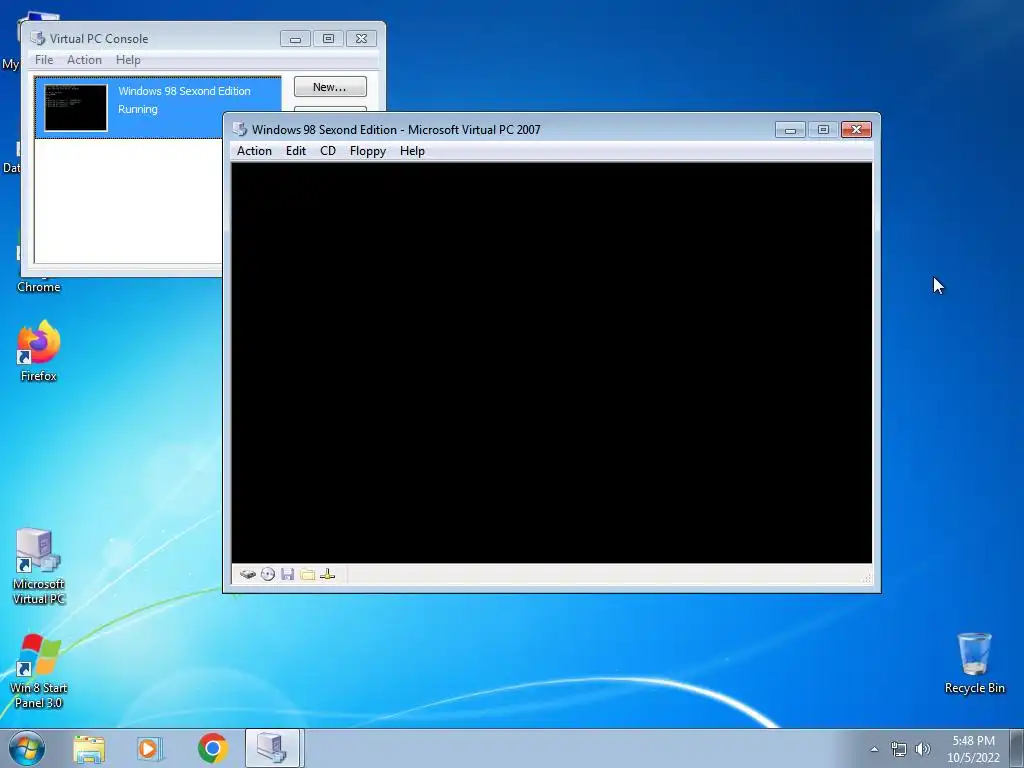Maximize the Virtual PC Console window

[x=328, y=39]
